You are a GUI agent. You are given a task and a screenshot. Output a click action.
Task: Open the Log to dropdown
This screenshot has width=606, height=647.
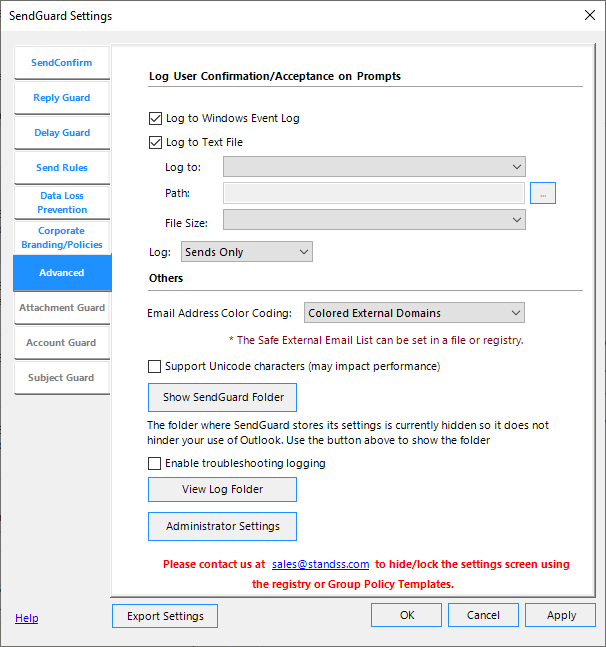[374, 167]
